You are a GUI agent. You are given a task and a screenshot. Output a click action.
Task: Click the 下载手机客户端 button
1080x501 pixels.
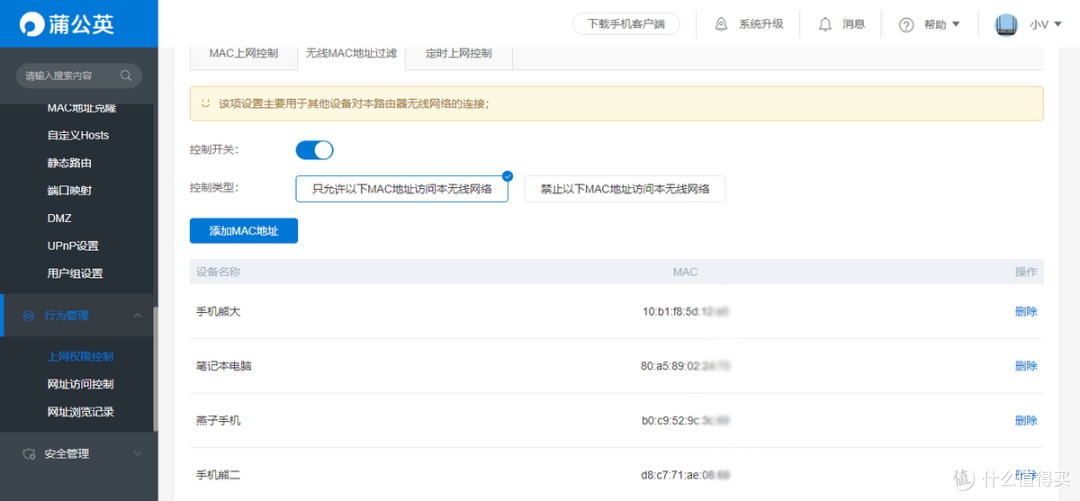(x=626, y=24)
